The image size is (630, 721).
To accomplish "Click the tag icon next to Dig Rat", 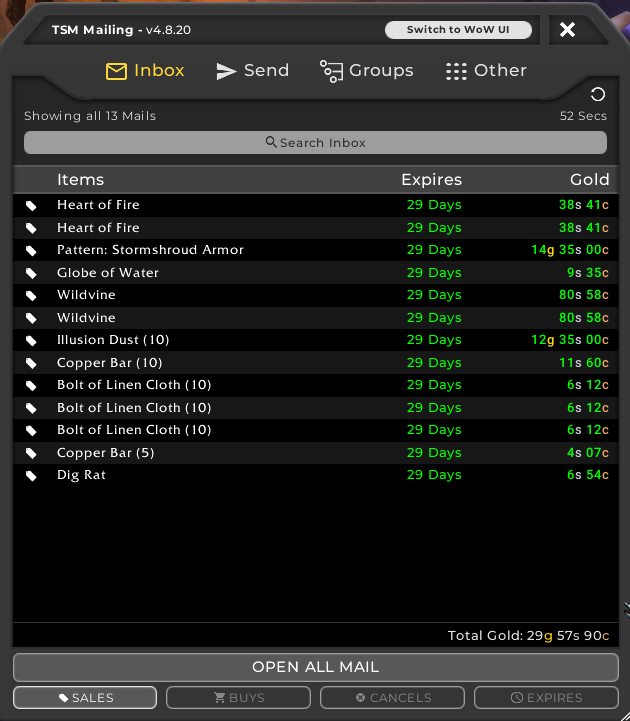I will [31, 475].
